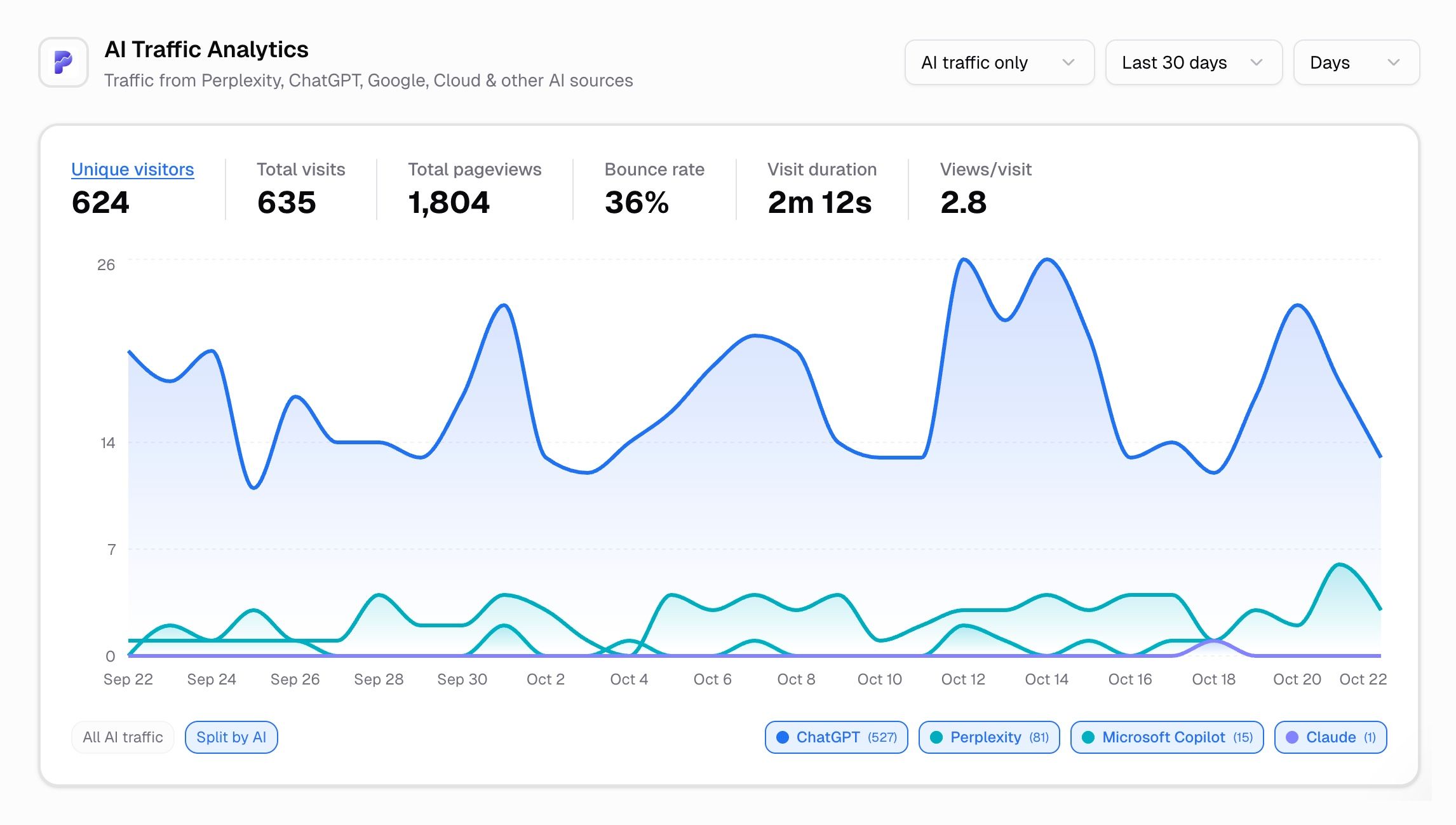Click the blue dot in ChatGPT legend
Image resolution: width=1456 pixels, height=825 pixels.
[x=783, y=737]
